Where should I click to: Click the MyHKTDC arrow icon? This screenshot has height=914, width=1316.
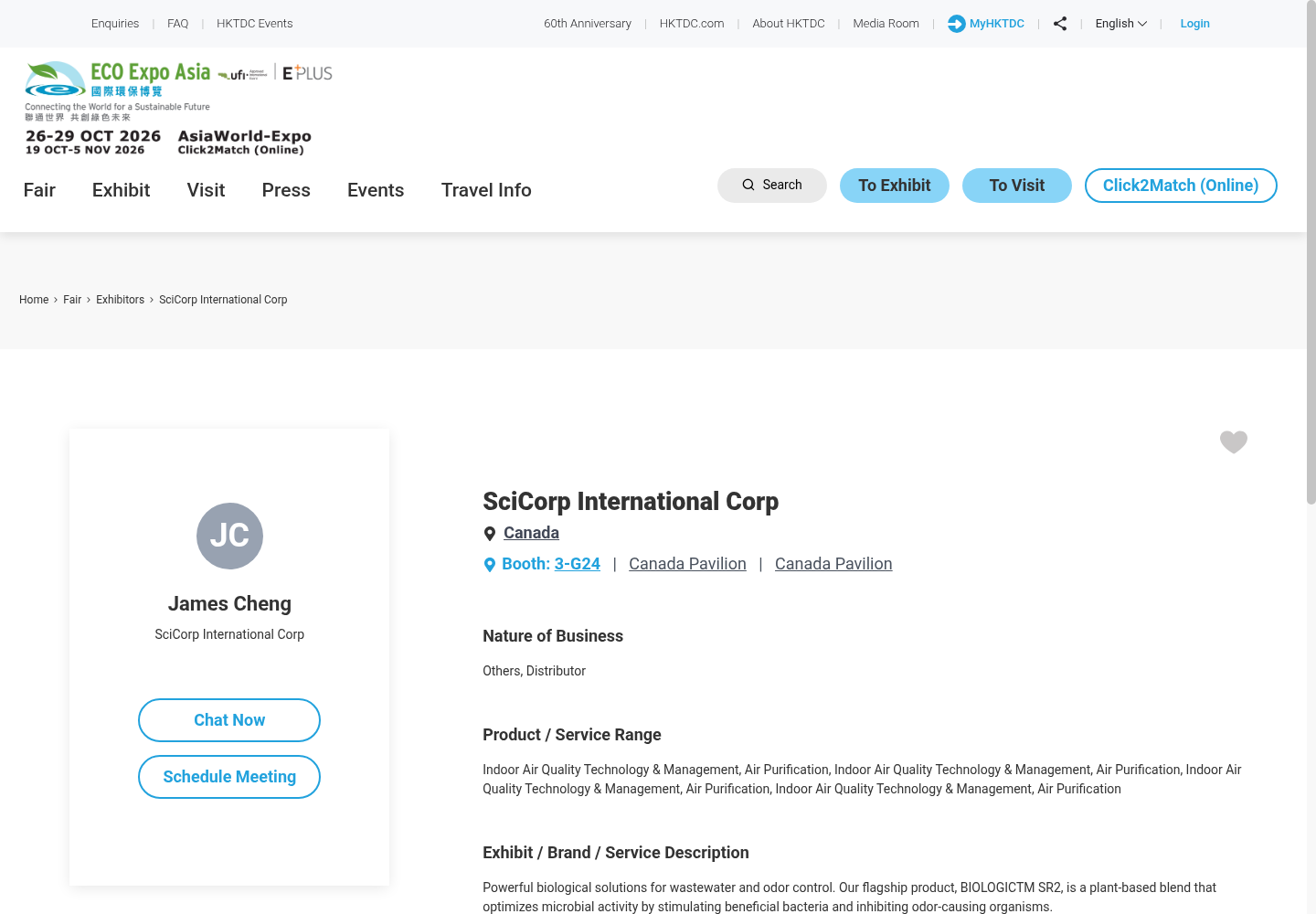[957, 24]
